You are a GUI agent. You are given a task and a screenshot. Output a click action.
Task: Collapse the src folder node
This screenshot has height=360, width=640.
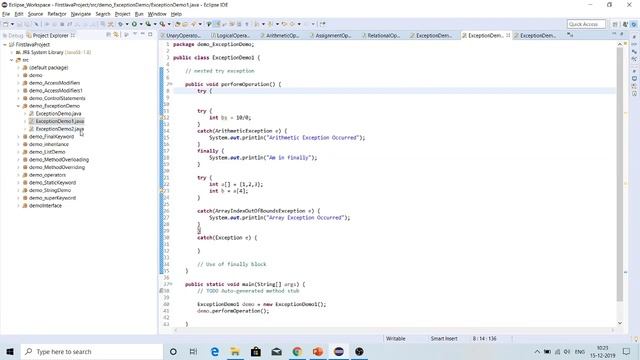pos(11,60)
